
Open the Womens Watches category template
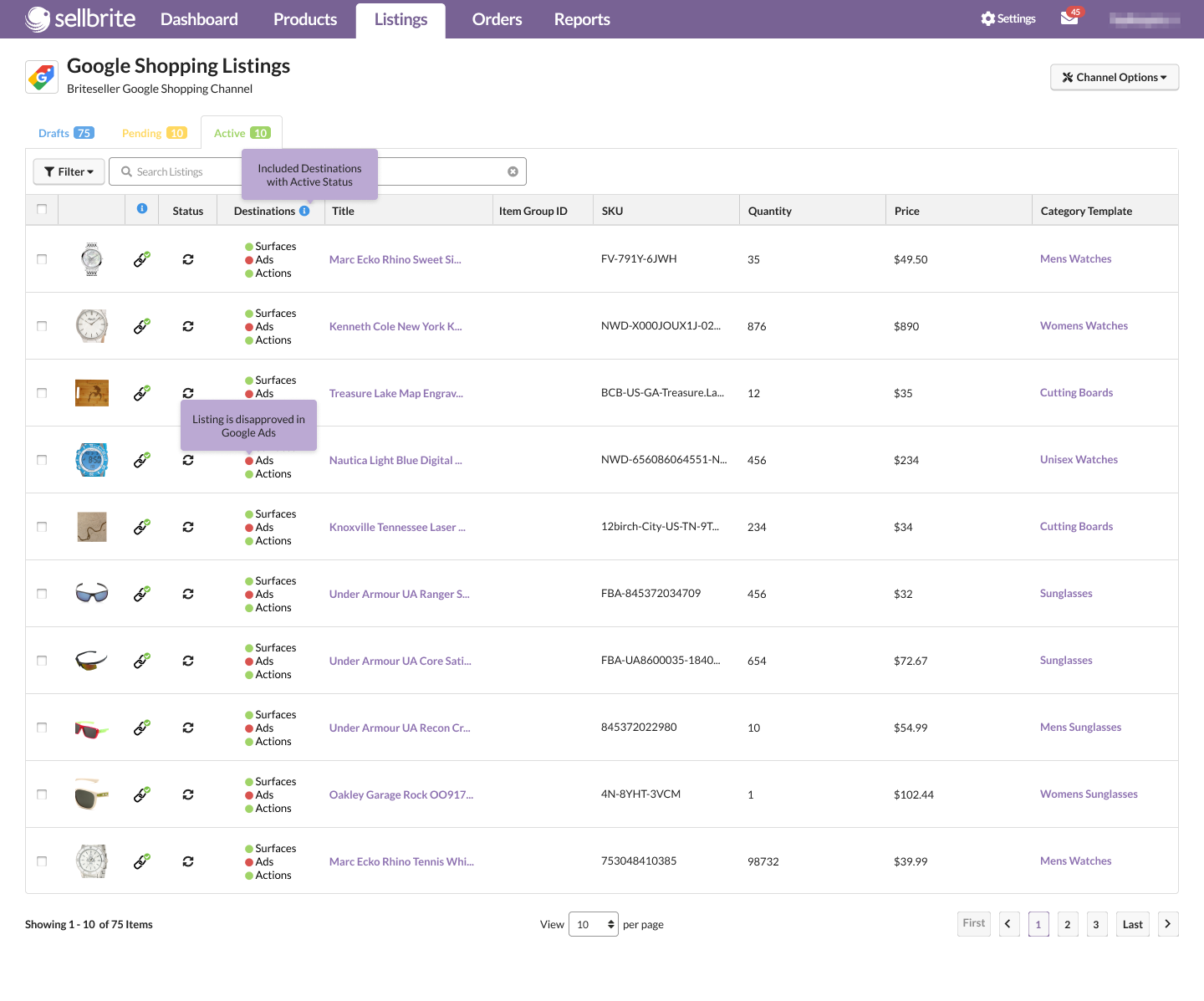[x=1084, y=326]
